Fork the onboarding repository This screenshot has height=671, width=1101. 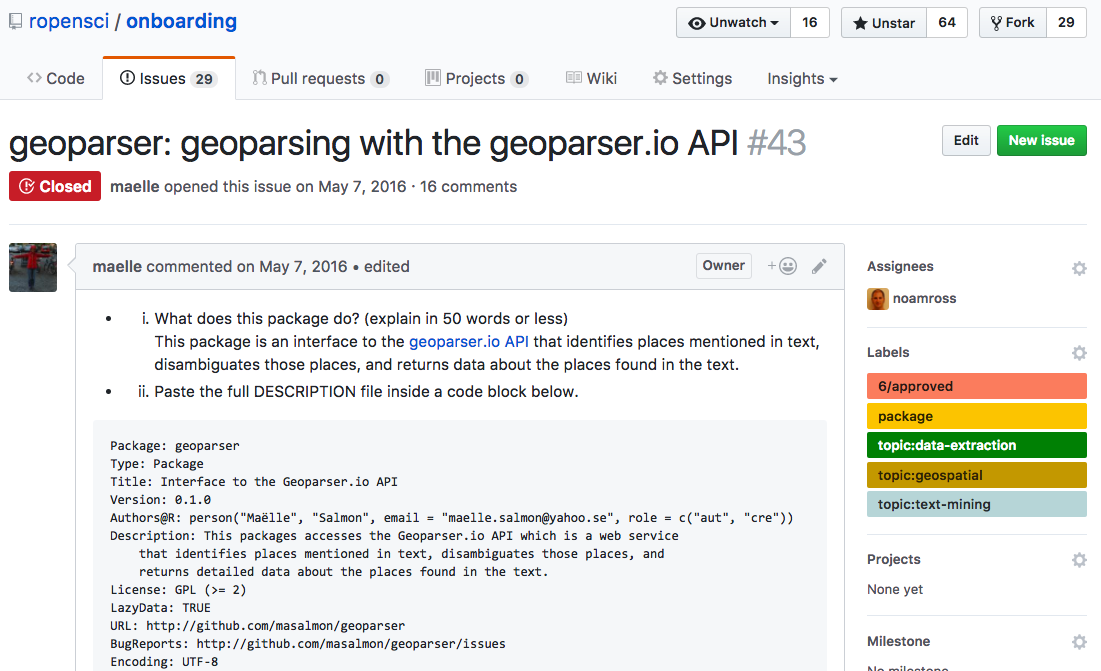[x=1013, y=22]
